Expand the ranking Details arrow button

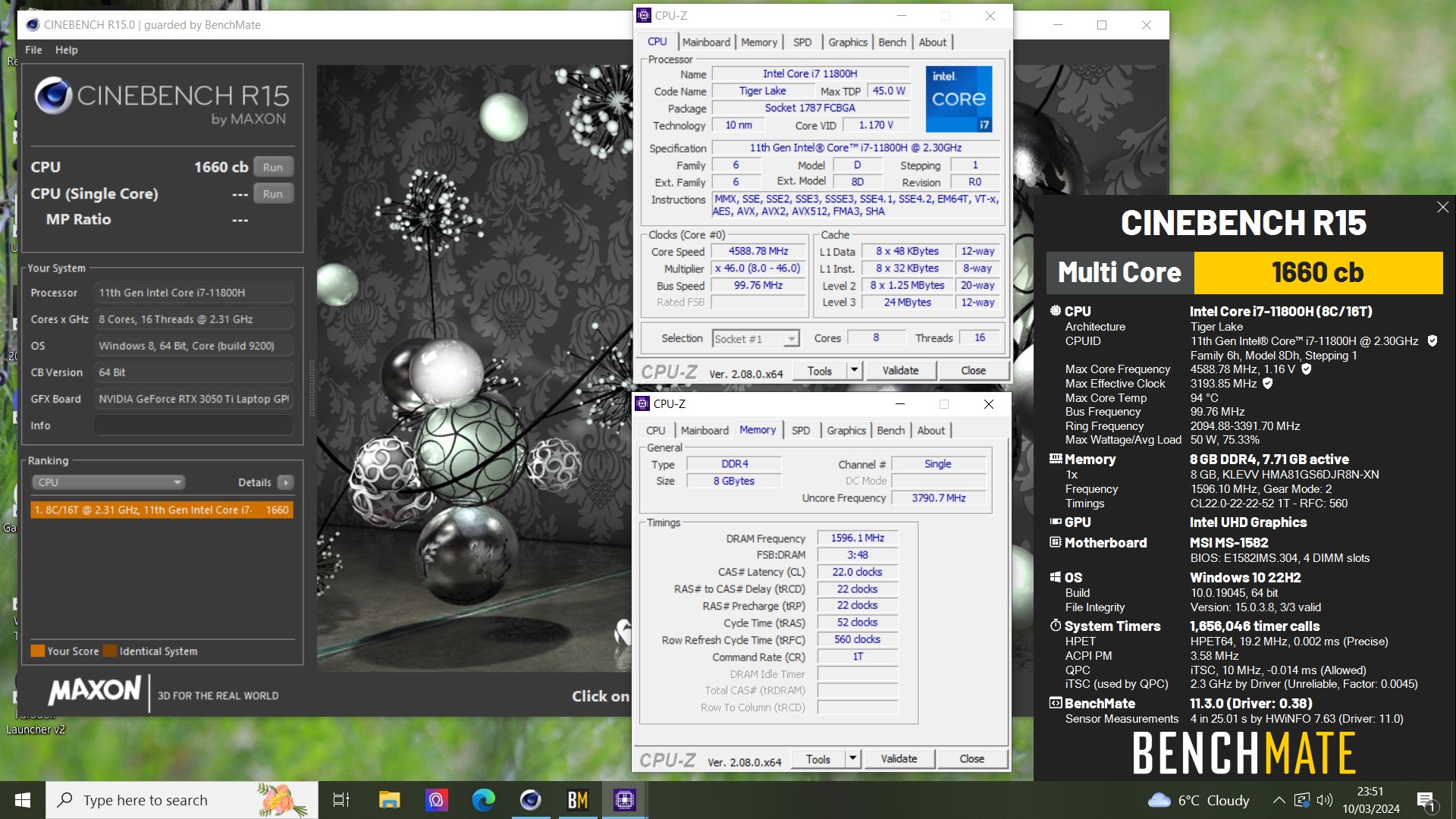[x=286, y=482]
